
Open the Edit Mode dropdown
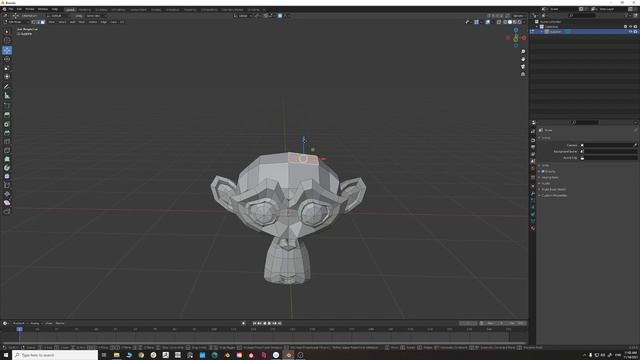pos(16,22)
